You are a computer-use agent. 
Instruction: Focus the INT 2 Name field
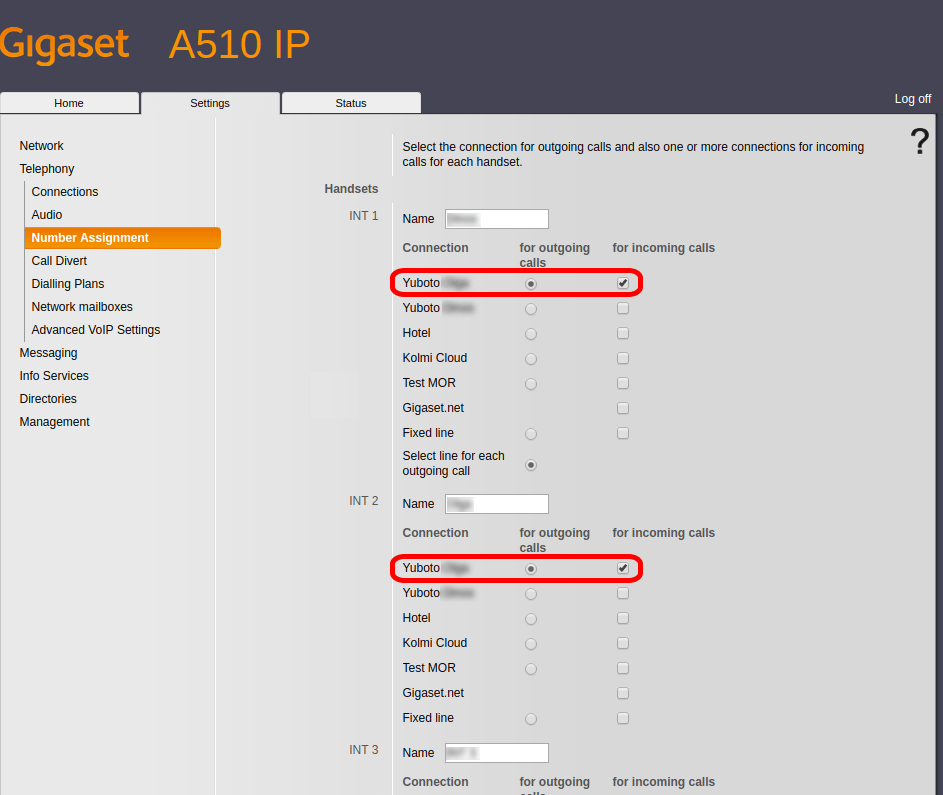[497, 504]
